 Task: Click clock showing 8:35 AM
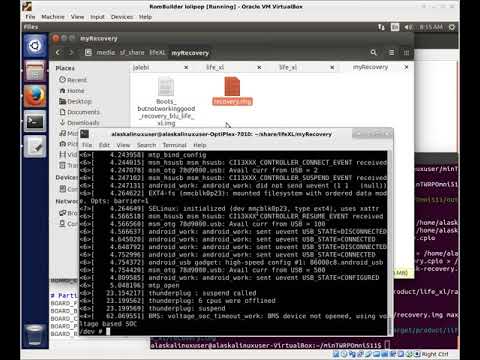tap(431, 27)
